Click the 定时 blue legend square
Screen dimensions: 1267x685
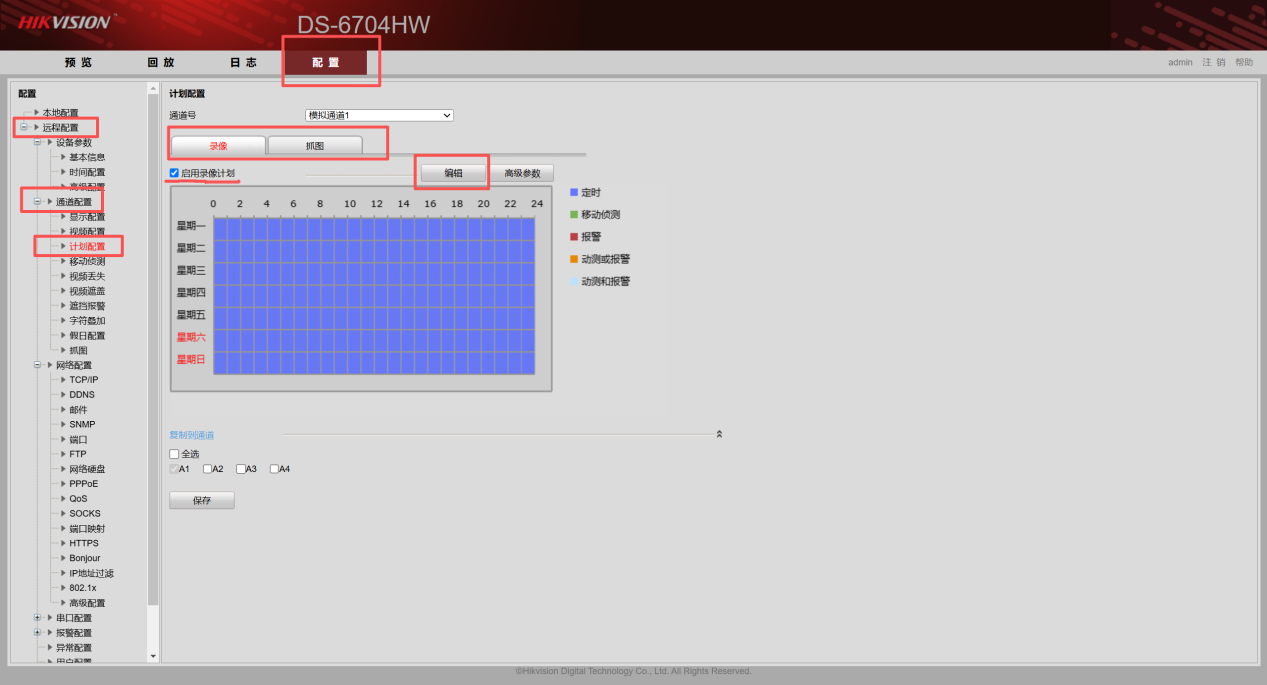click(574, 192)
